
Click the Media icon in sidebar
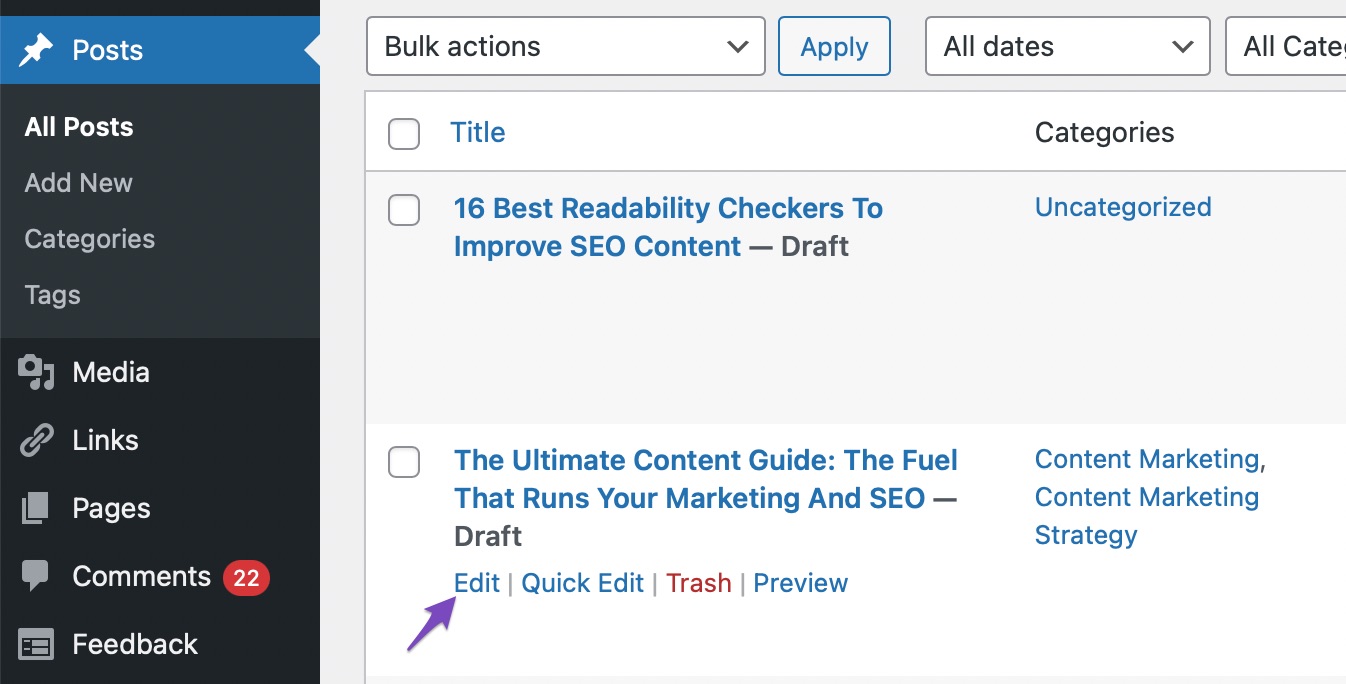click(x=36, y=372)
